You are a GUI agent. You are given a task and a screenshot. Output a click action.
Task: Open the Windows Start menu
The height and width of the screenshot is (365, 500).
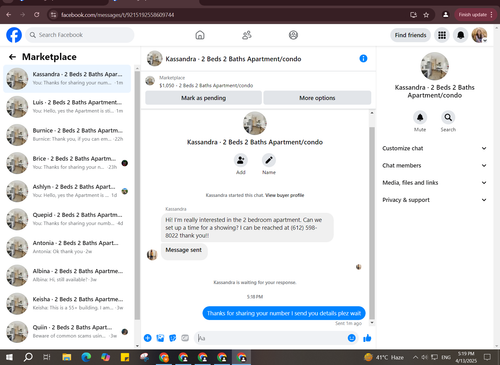click(9, 357)
